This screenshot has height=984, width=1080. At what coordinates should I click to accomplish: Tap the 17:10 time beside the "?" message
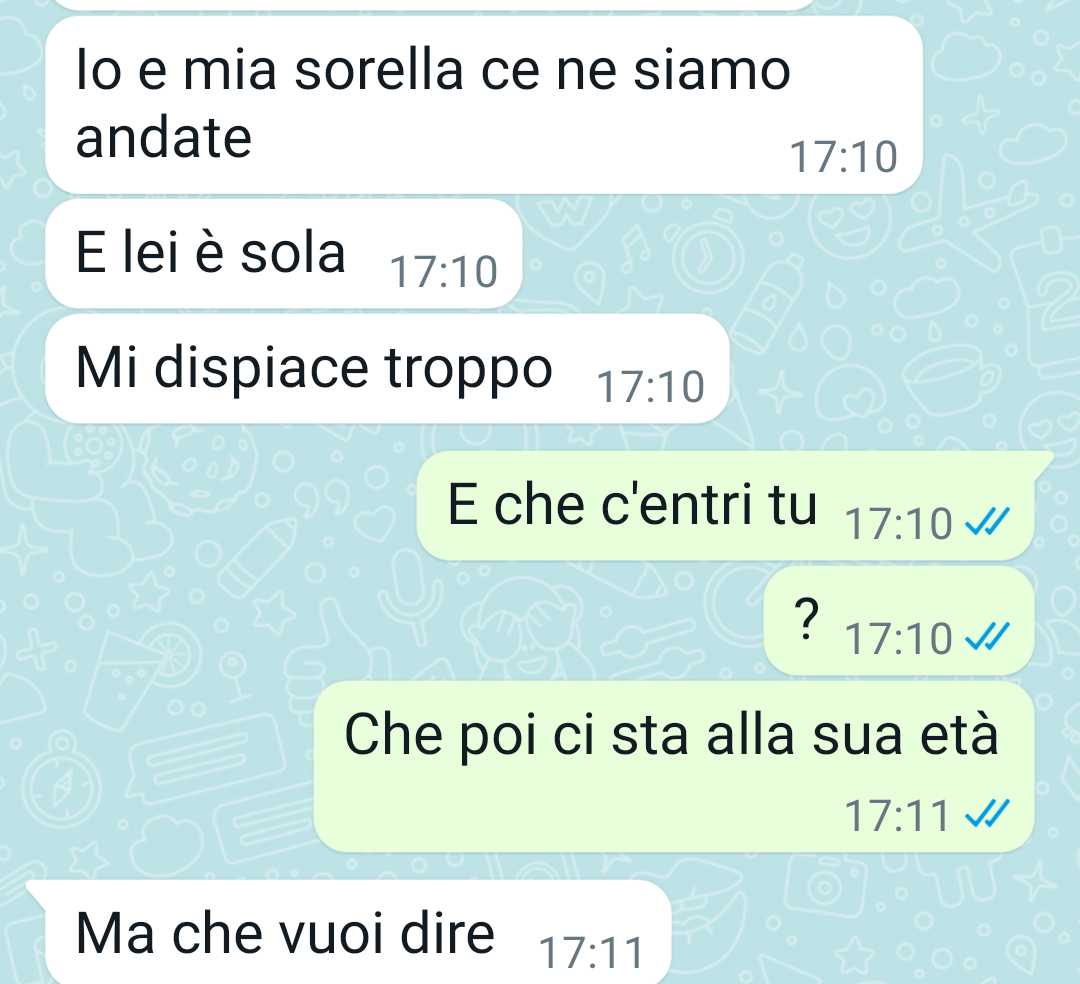[899, 638]
